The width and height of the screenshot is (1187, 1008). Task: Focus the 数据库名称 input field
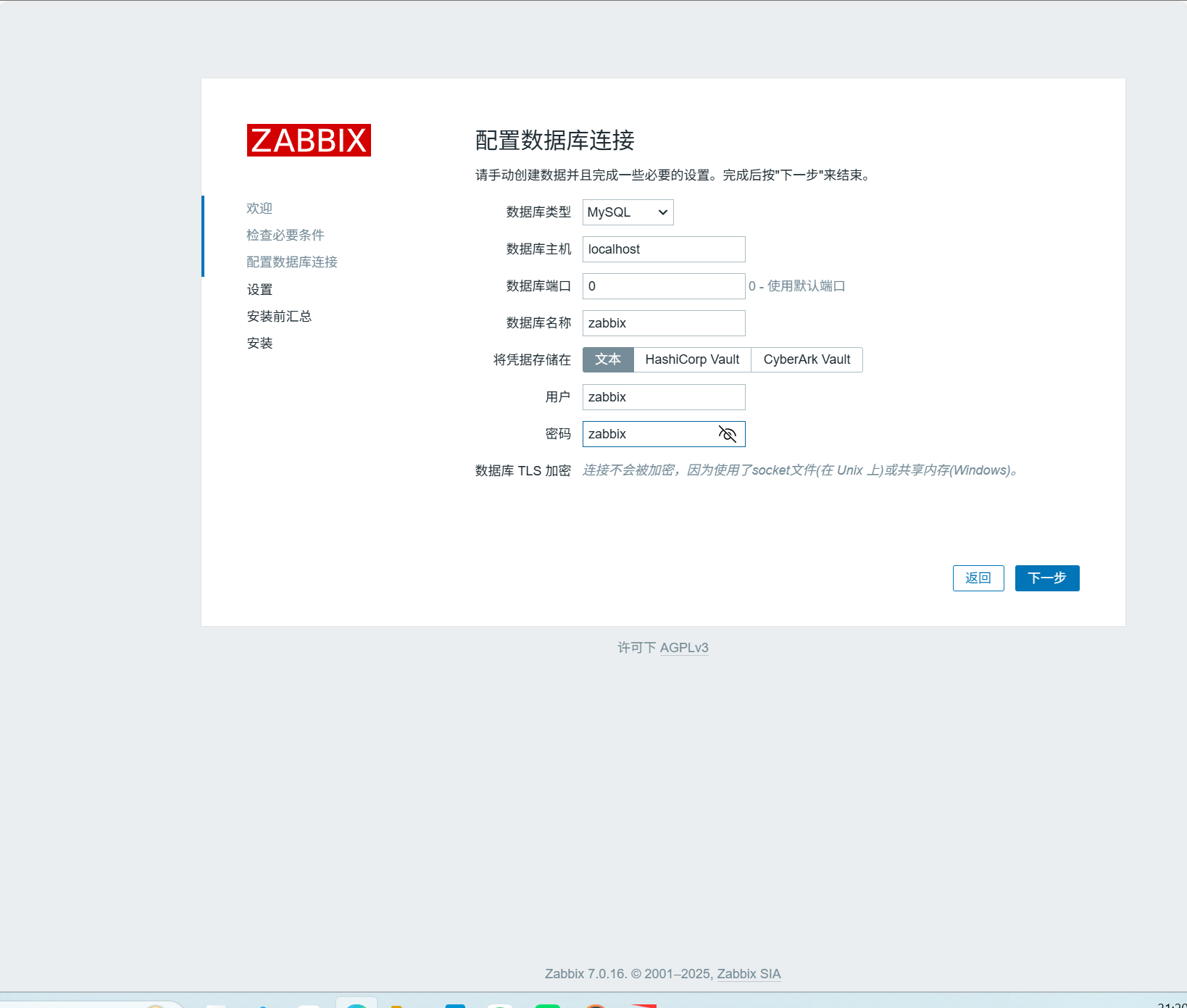pos(664,323)
